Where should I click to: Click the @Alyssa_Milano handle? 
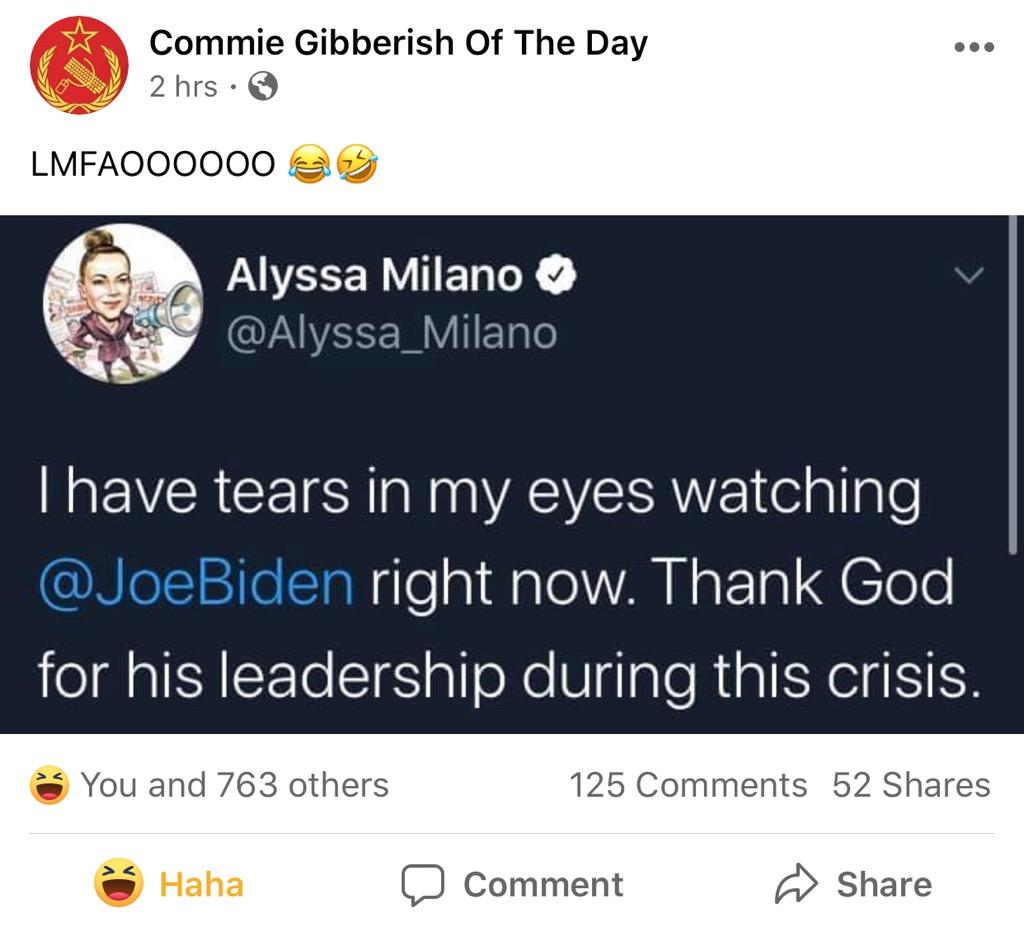pyautogui.click(x=391, y=332)
